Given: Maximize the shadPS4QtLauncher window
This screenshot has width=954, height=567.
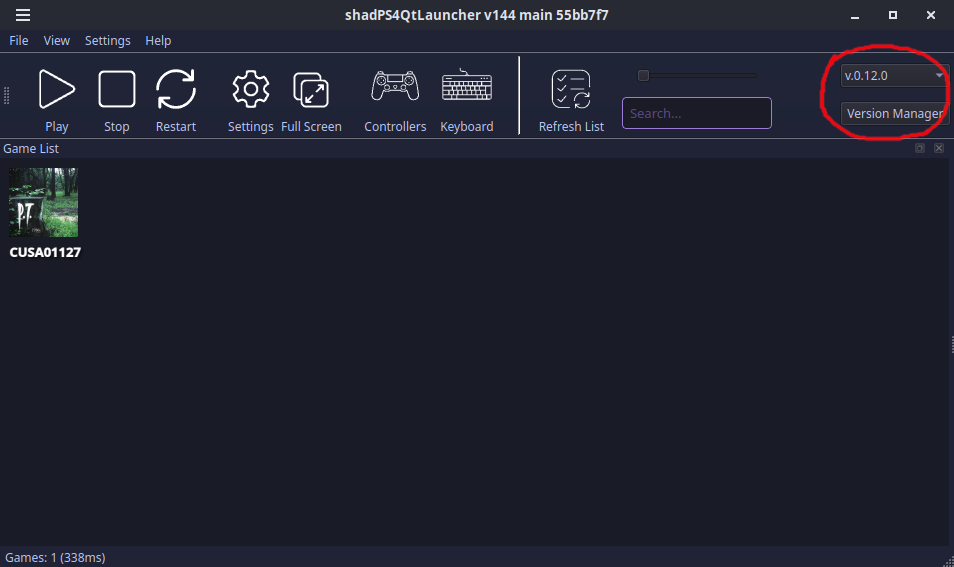Looking at the screenshot, I should pyautogui.click(x=893, y=15).
